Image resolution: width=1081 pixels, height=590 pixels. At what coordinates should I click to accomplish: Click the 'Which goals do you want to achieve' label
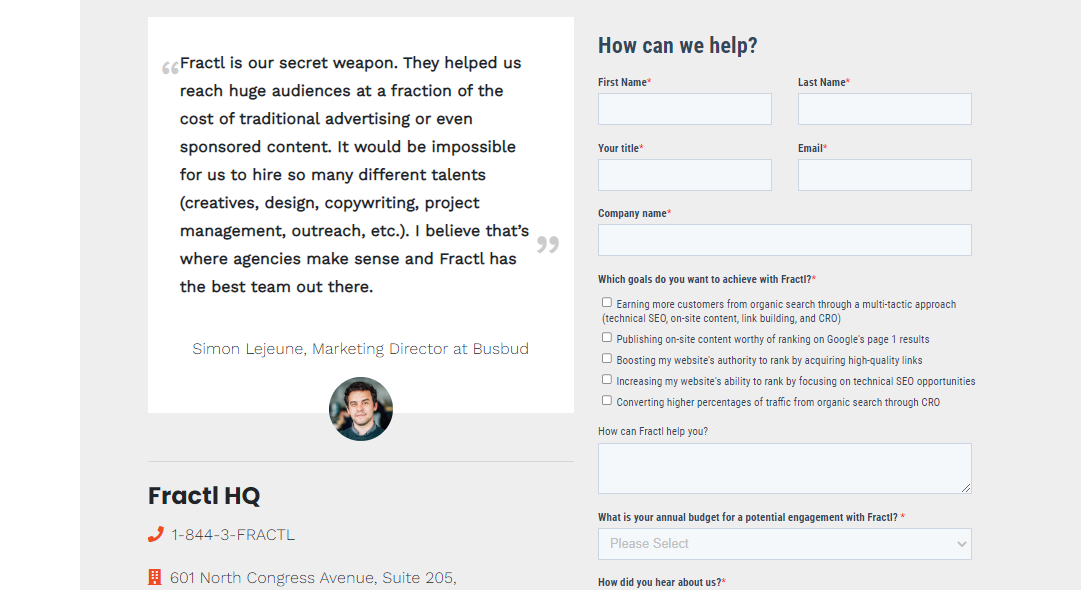(707, 279)
